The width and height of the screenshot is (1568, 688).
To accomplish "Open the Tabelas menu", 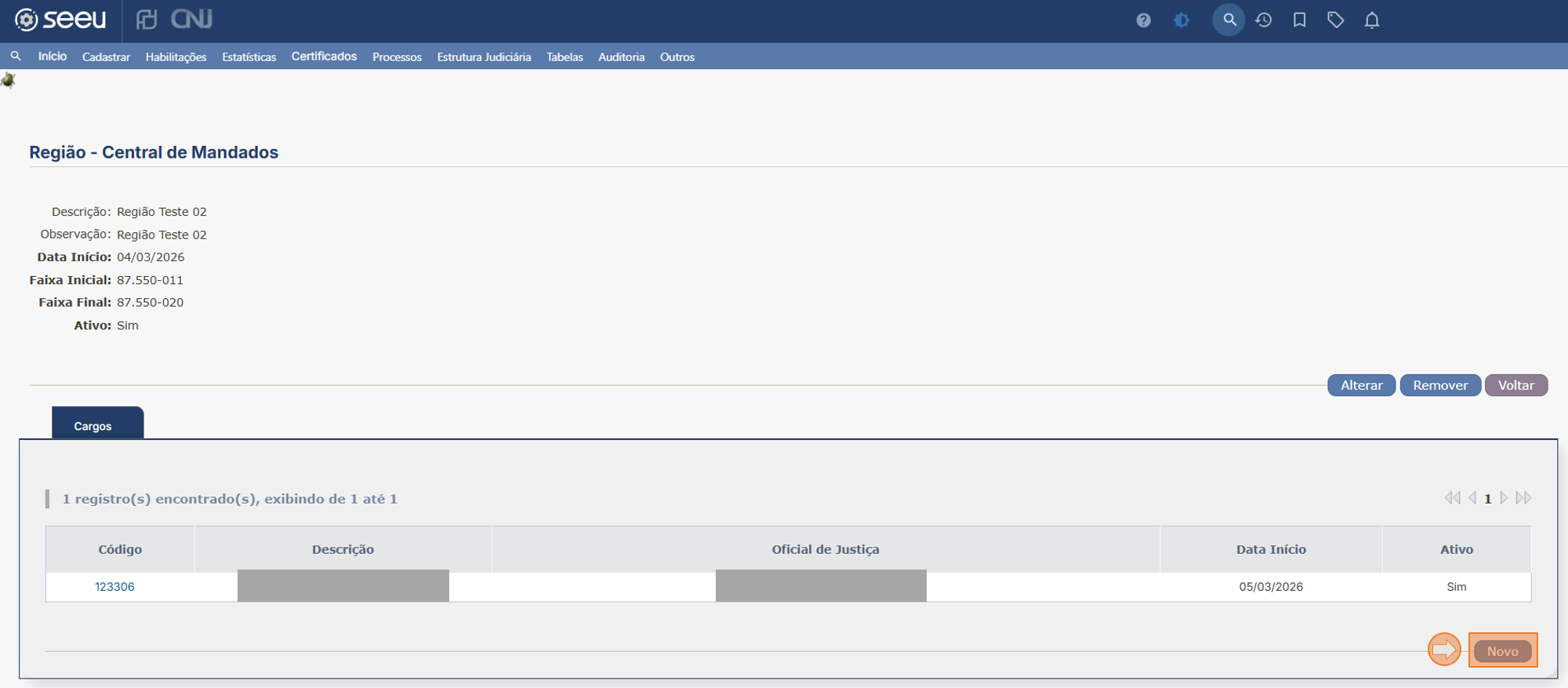I will (564, 57).
